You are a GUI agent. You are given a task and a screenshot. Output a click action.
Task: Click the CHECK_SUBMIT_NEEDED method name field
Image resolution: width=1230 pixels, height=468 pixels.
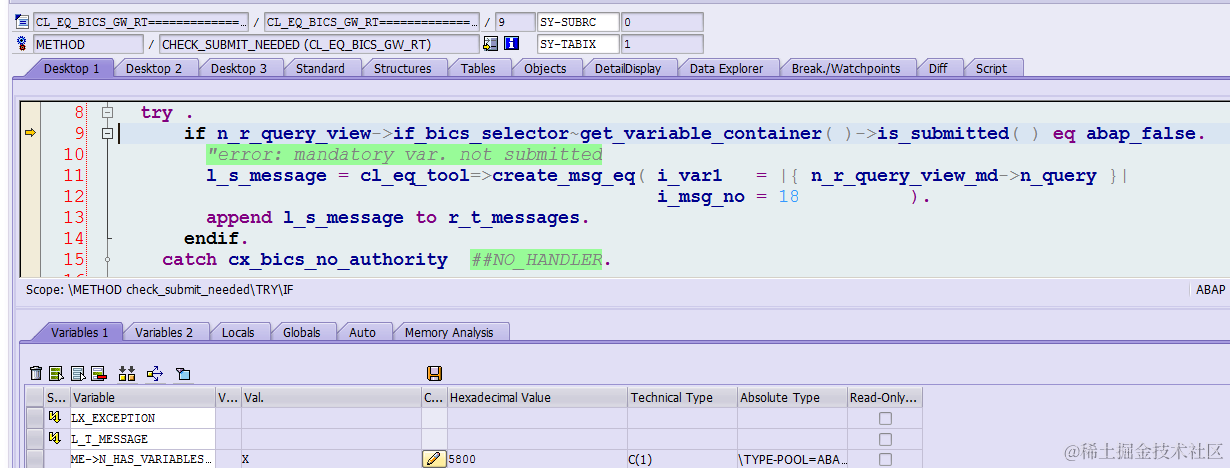click(x=319, y=44)
